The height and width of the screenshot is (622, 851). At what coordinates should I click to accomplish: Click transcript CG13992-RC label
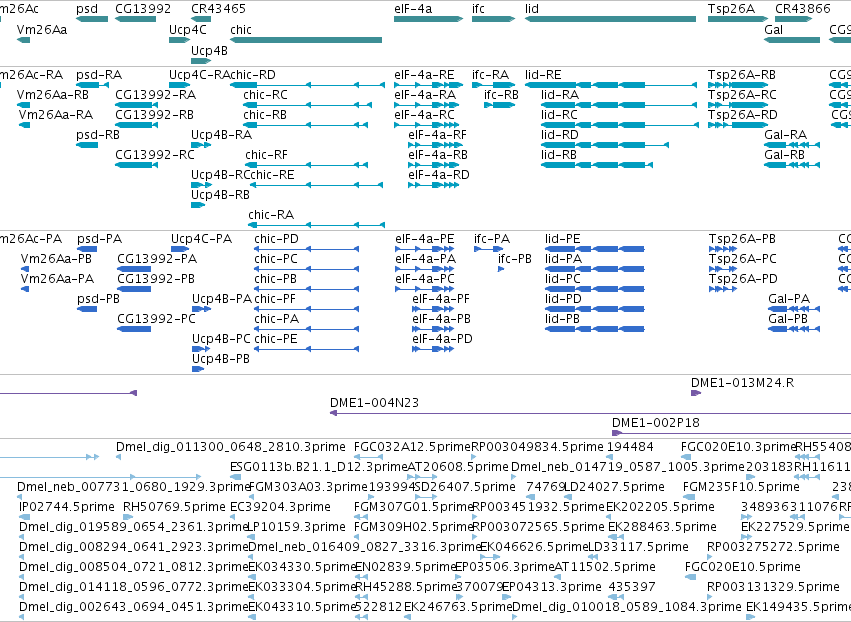pos(155,155)
